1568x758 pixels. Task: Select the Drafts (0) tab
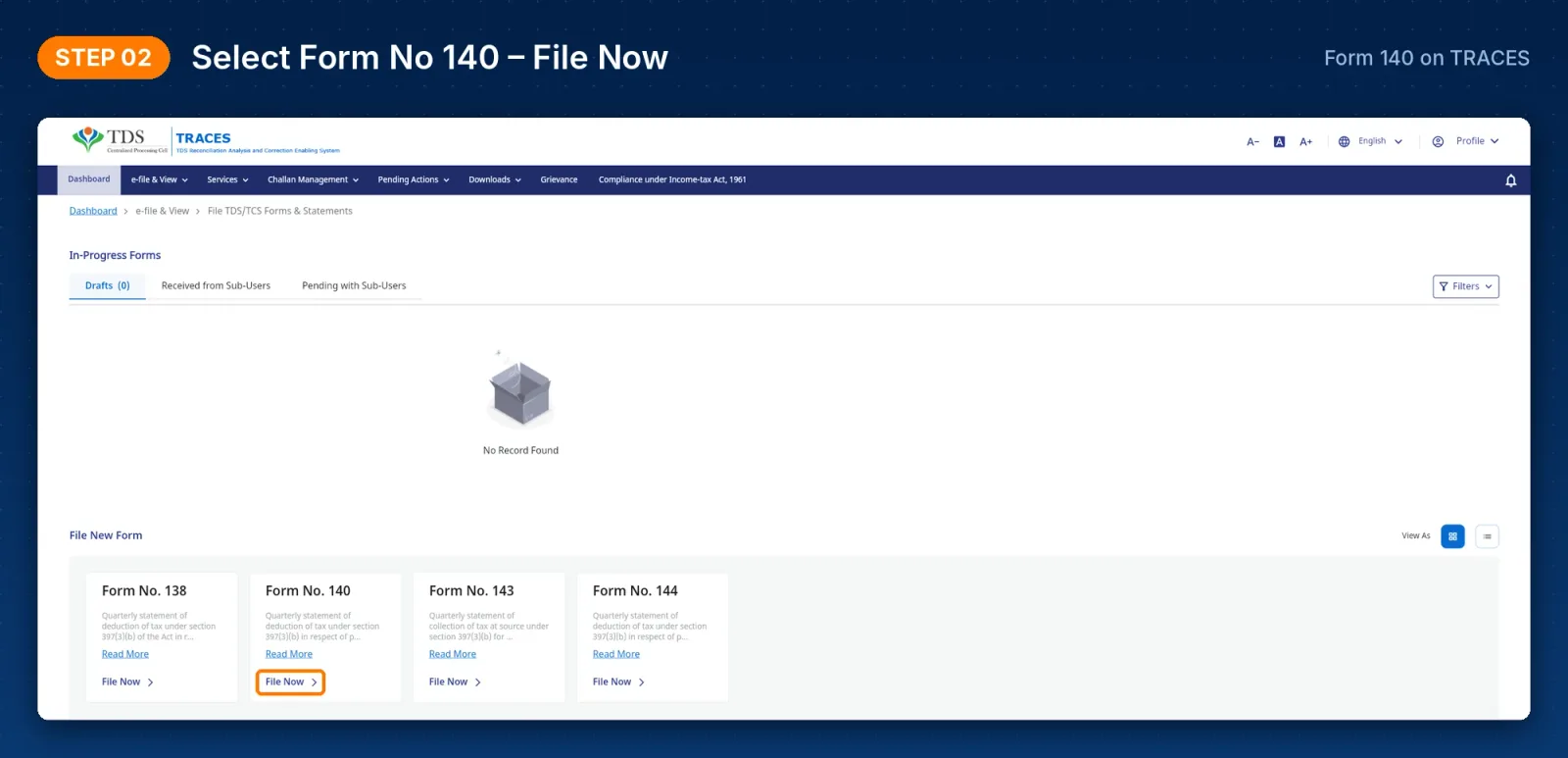click(x=108, y=286)
